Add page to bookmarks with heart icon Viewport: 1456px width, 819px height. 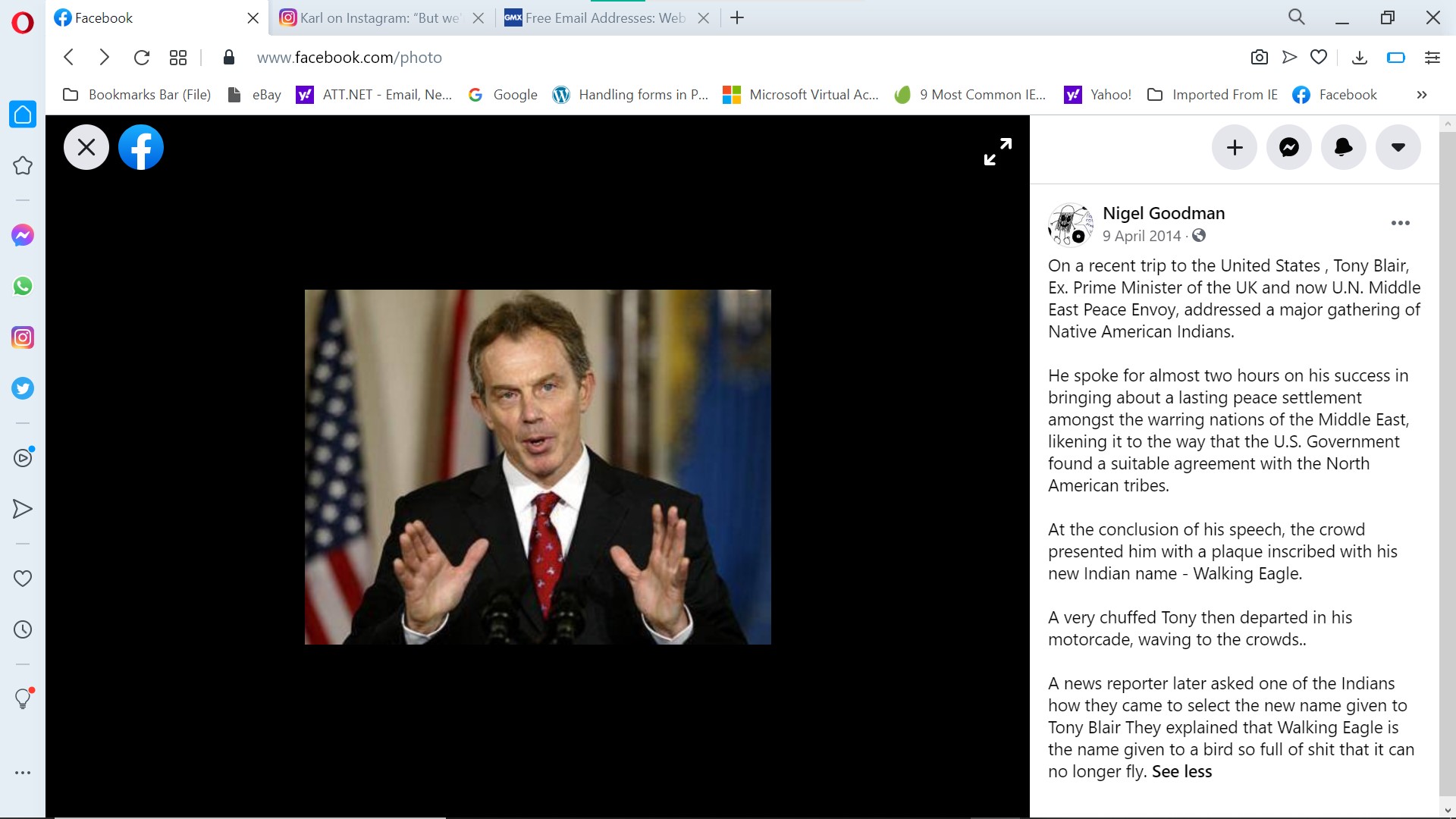pyautogui.click(x=1319, y=58)
